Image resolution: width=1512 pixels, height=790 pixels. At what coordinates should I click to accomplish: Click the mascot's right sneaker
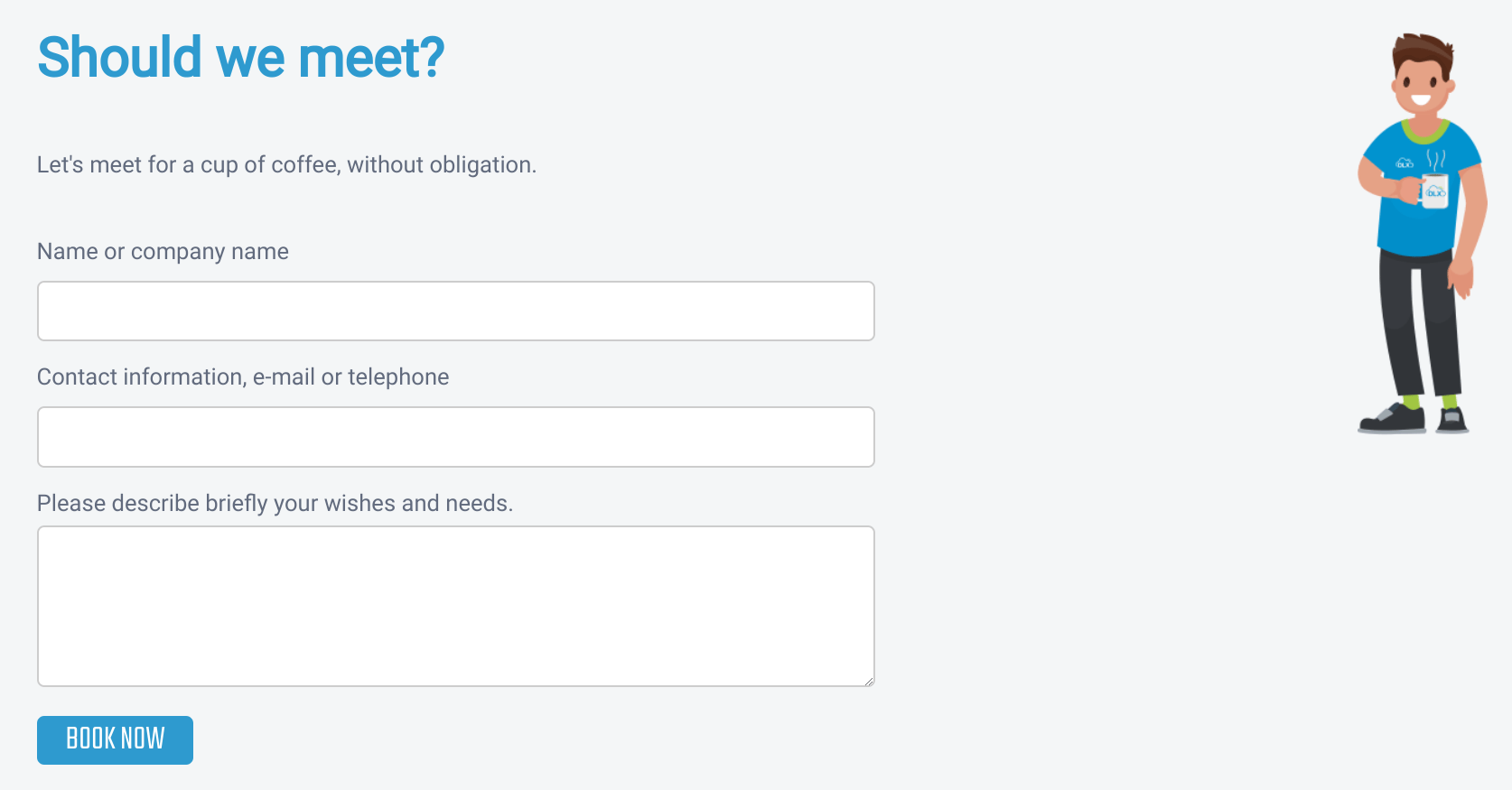[x=1451, y=420]
